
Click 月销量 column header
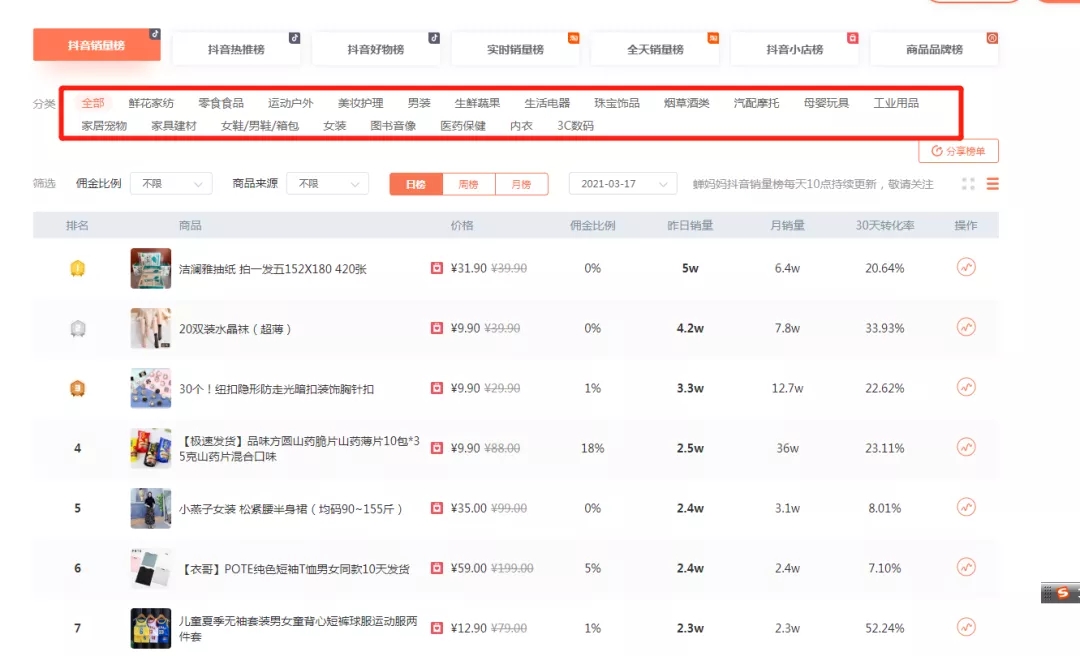[787, 225]
